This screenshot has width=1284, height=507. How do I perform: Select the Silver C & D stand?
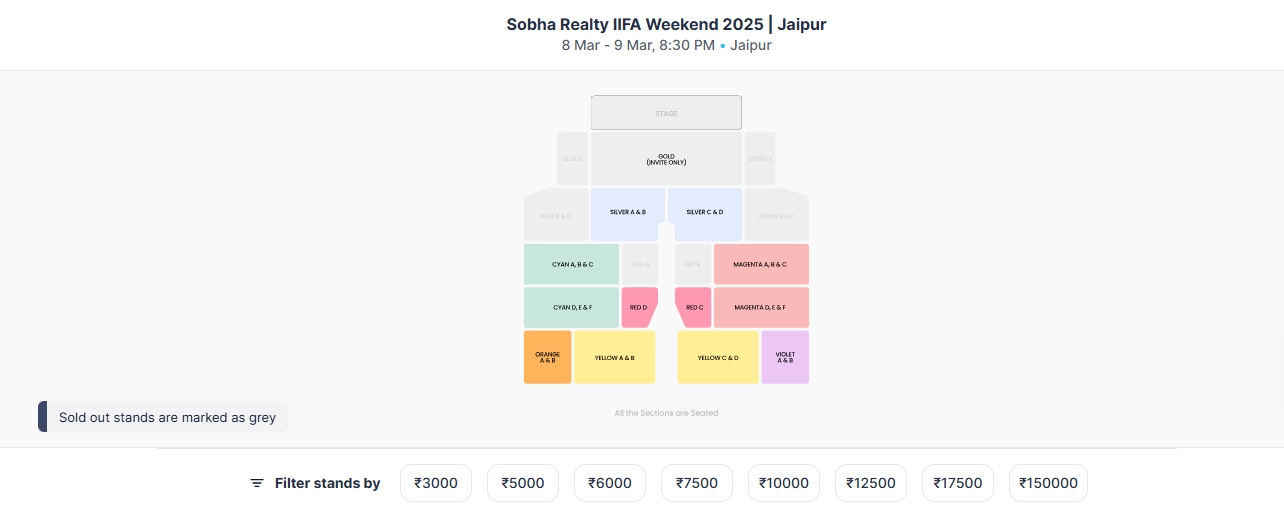point(705,211)
